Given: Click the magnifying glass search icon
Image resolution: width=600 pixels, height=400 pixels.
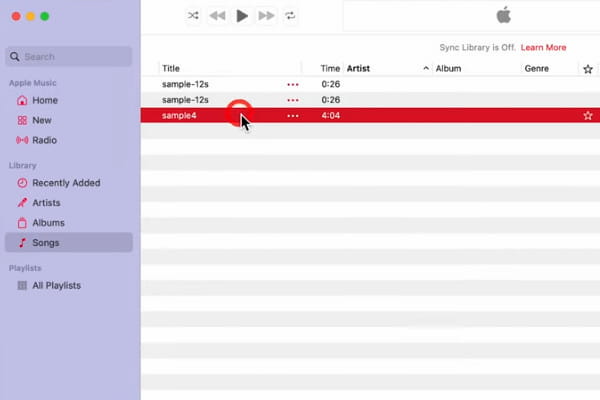Looking at the screenshot, I should coord(15,57).
